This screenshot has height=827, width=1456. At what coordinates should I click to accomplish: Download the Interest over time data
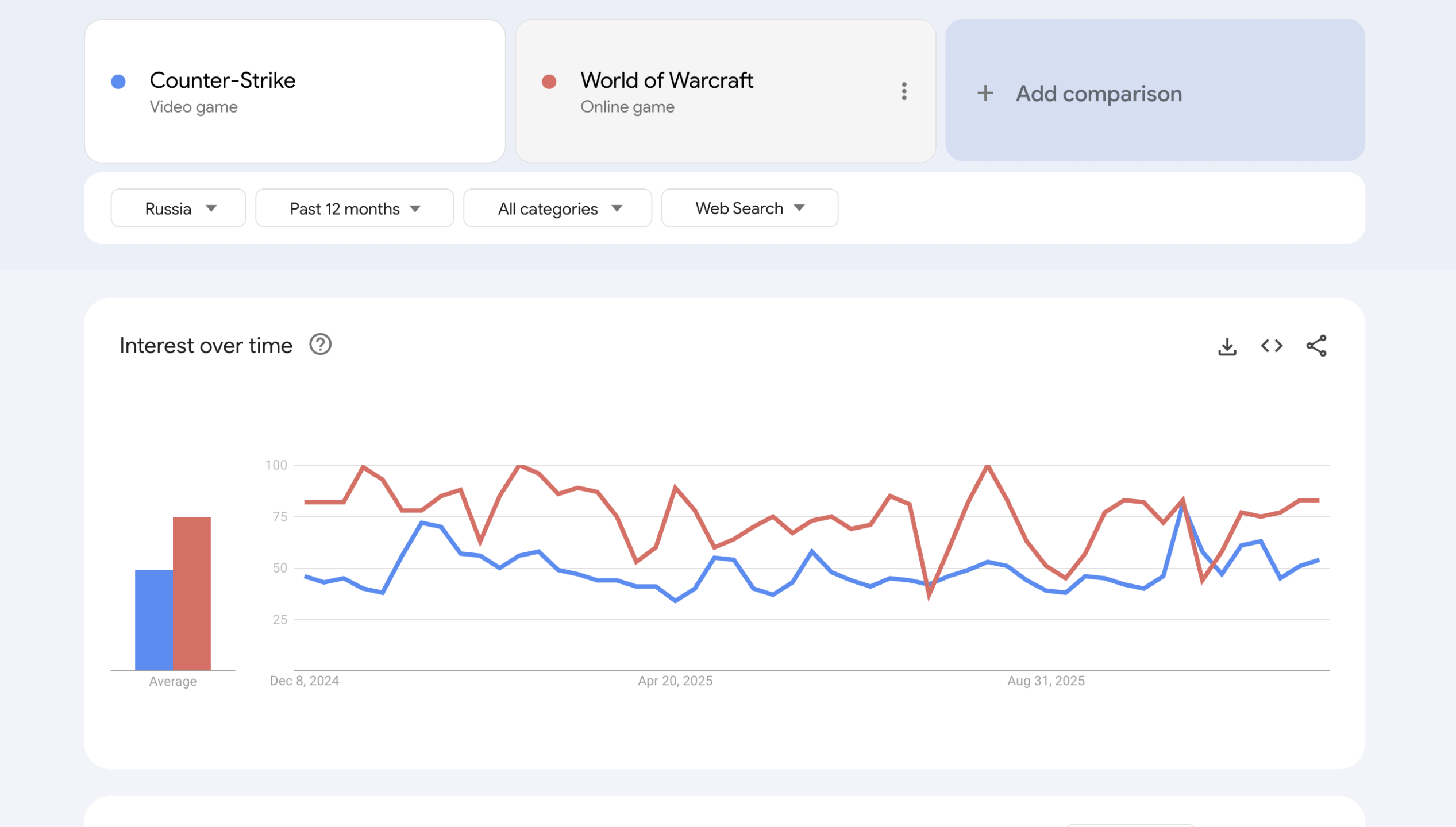point(1227,346)
